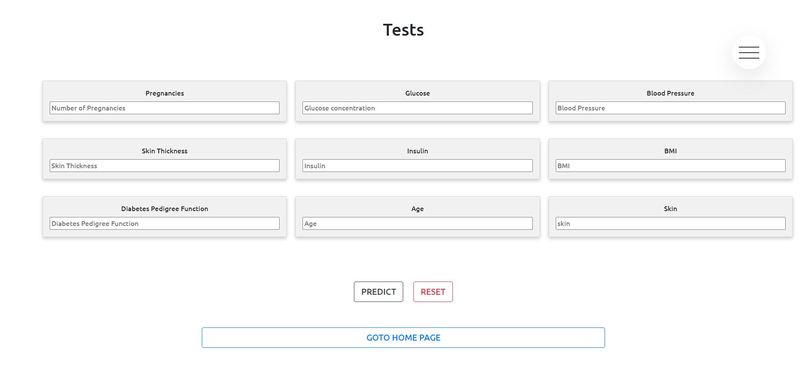Click the Tests page heading

[x=404, y=30]
